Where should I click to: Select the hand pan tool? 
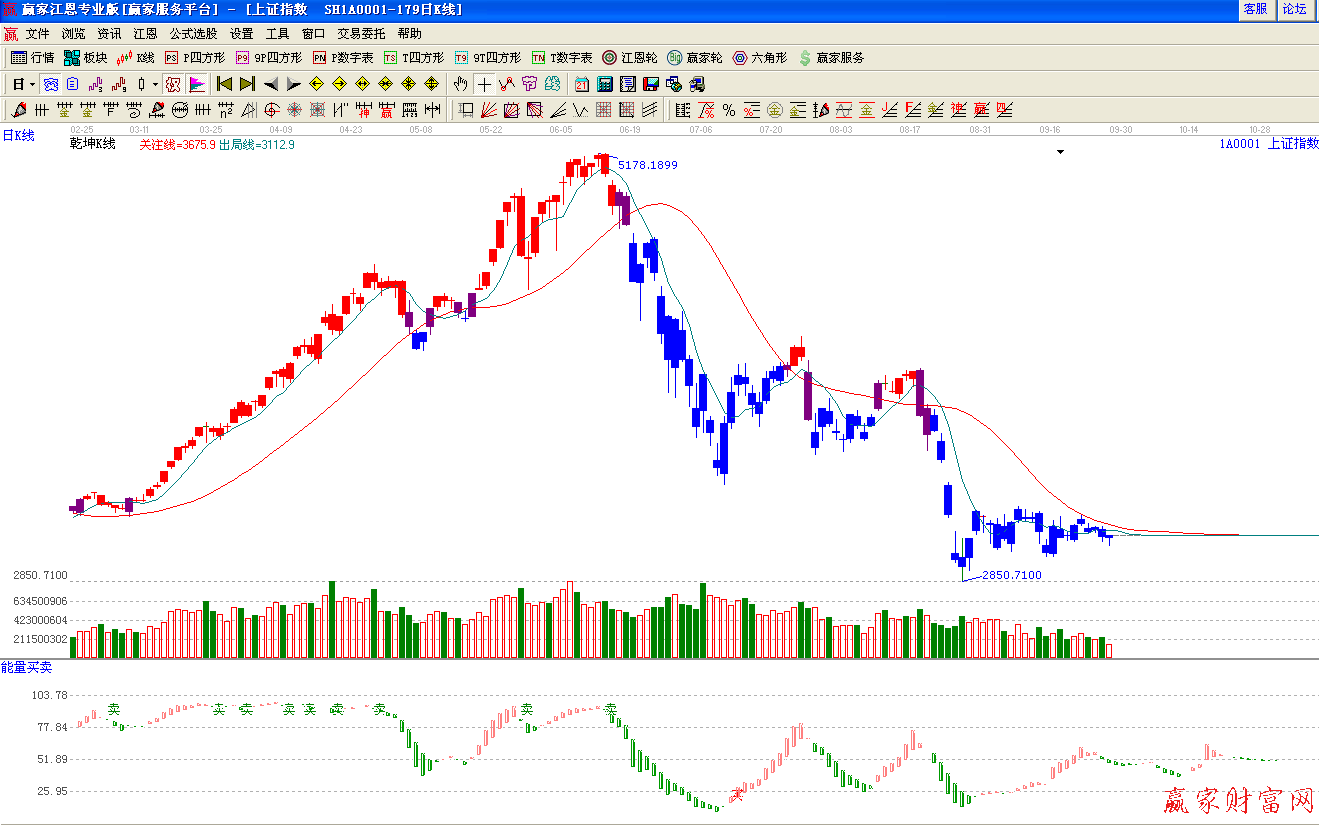point(461,84)
